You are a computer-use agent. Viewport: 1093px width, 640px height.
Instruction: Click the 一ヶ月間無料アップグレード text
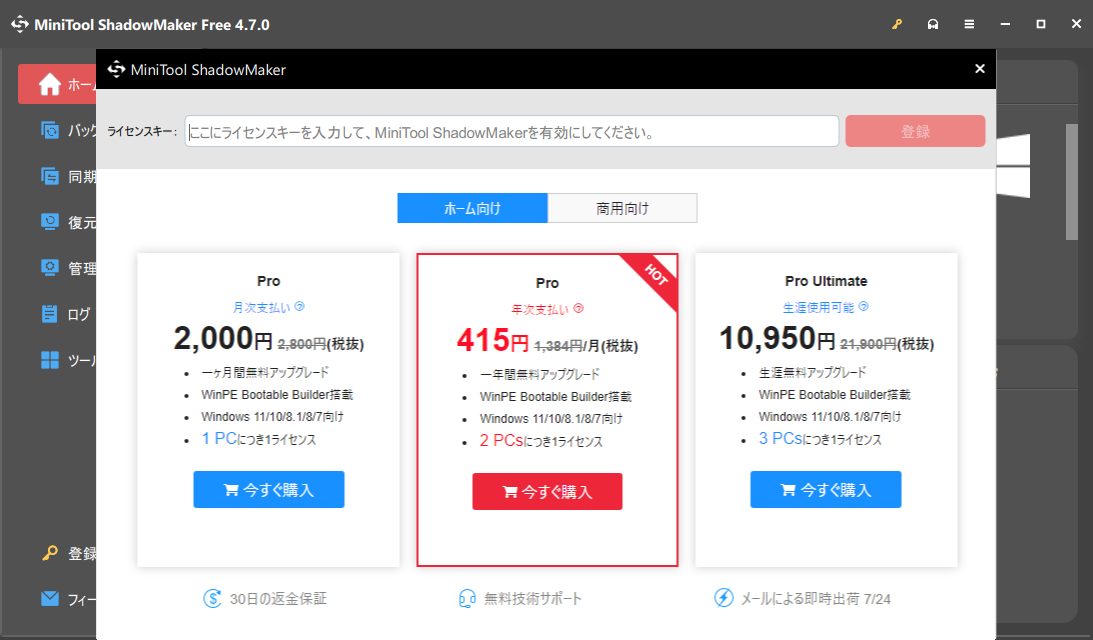coord(265,372)
